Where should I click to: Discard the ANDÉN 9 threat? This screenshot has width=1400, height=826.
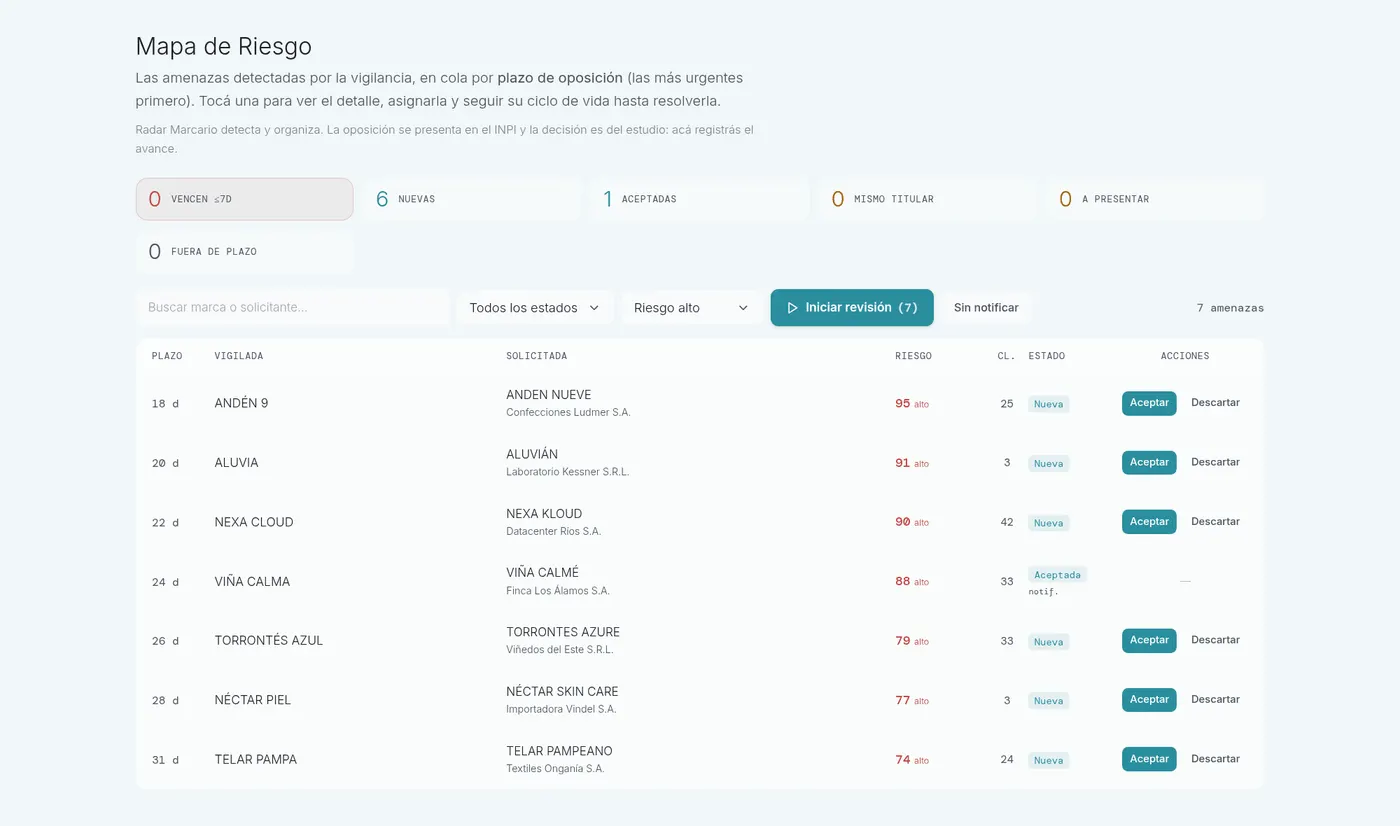click(x=1215, y=403)
